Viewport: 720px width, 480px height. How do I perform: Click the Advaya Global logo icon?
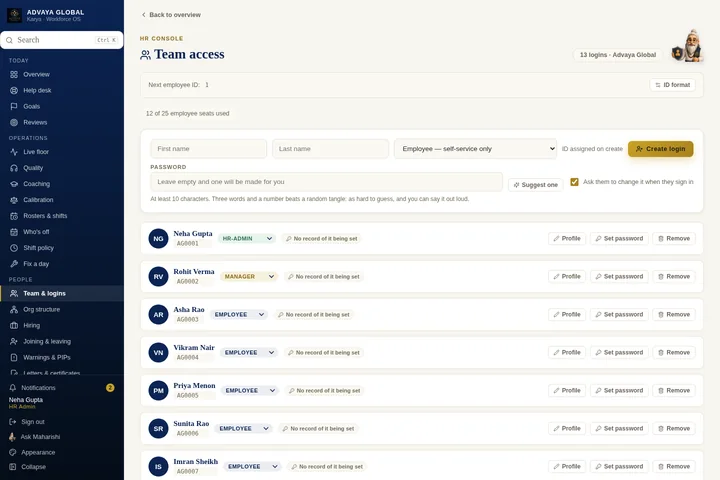pyautogui.click(x=14, y=15)
